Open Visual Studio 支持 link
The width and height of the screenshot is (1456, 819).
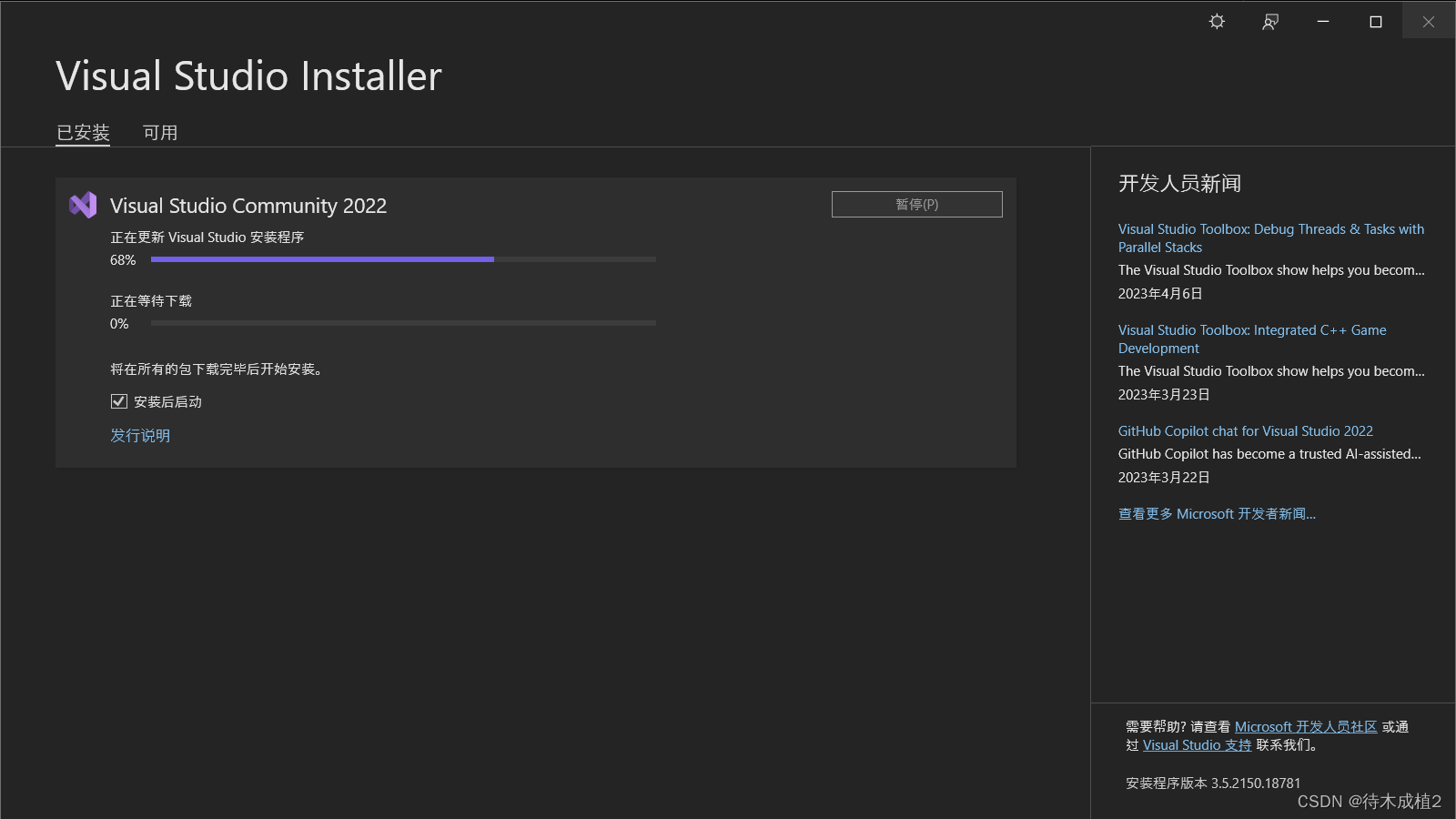[x=1197, y=744]
